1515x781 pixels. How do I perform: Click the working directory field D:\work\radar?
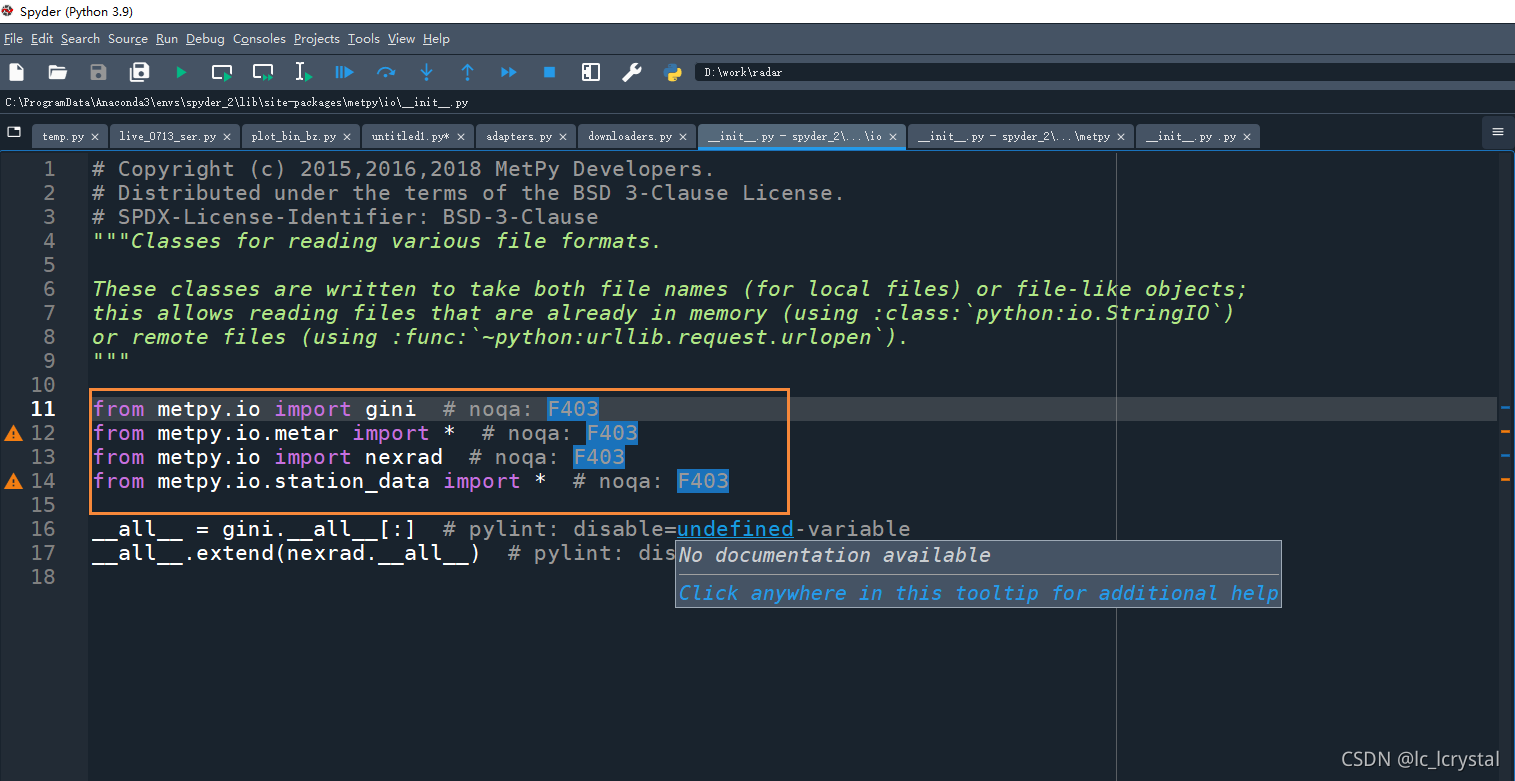(1104, 72)
